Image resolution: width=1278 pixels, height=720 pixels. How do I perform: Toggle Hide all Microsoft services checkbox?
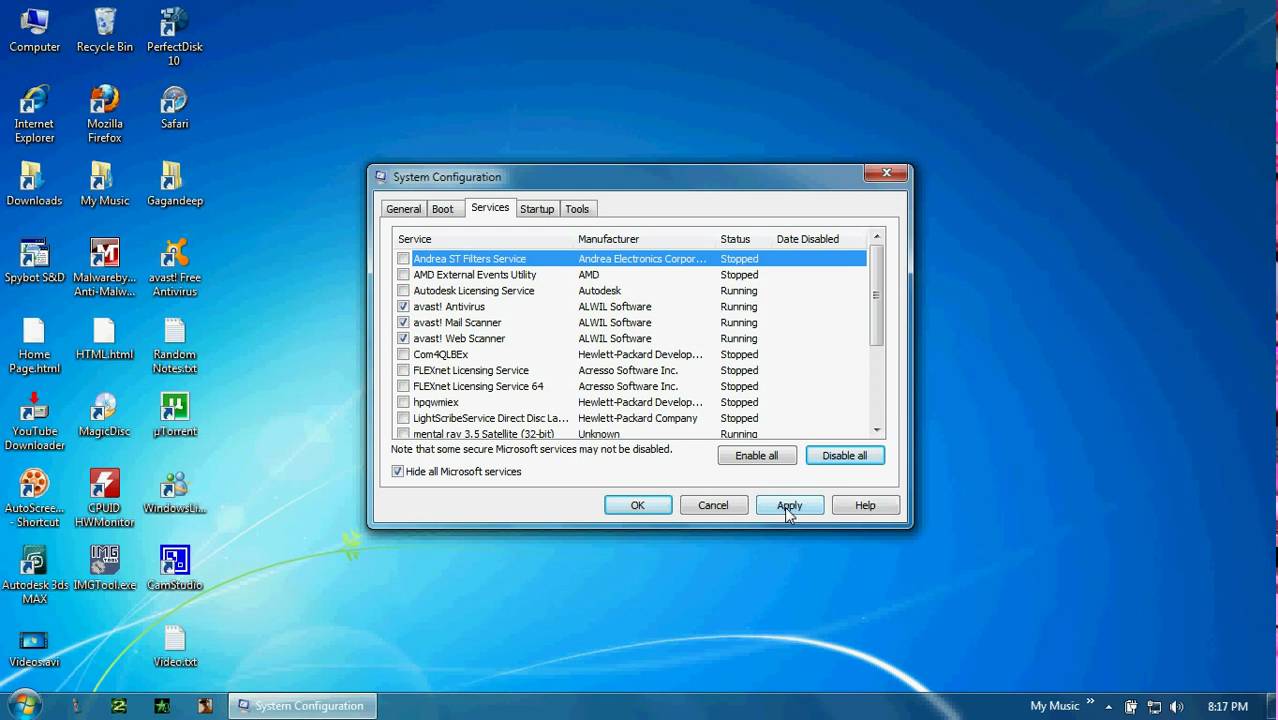click(x=398, y=472)
